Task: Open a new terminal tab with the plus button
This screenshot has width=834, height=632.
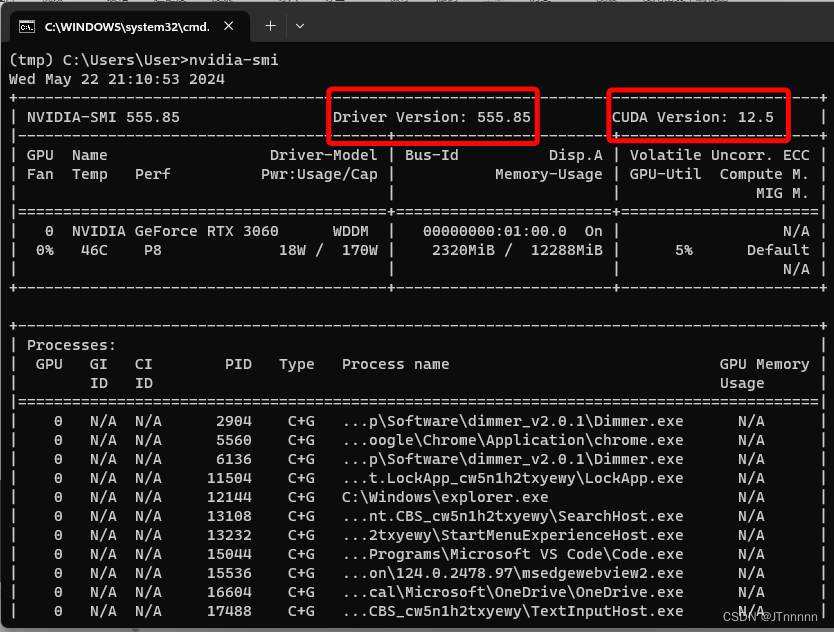Action: pos(269,26)
